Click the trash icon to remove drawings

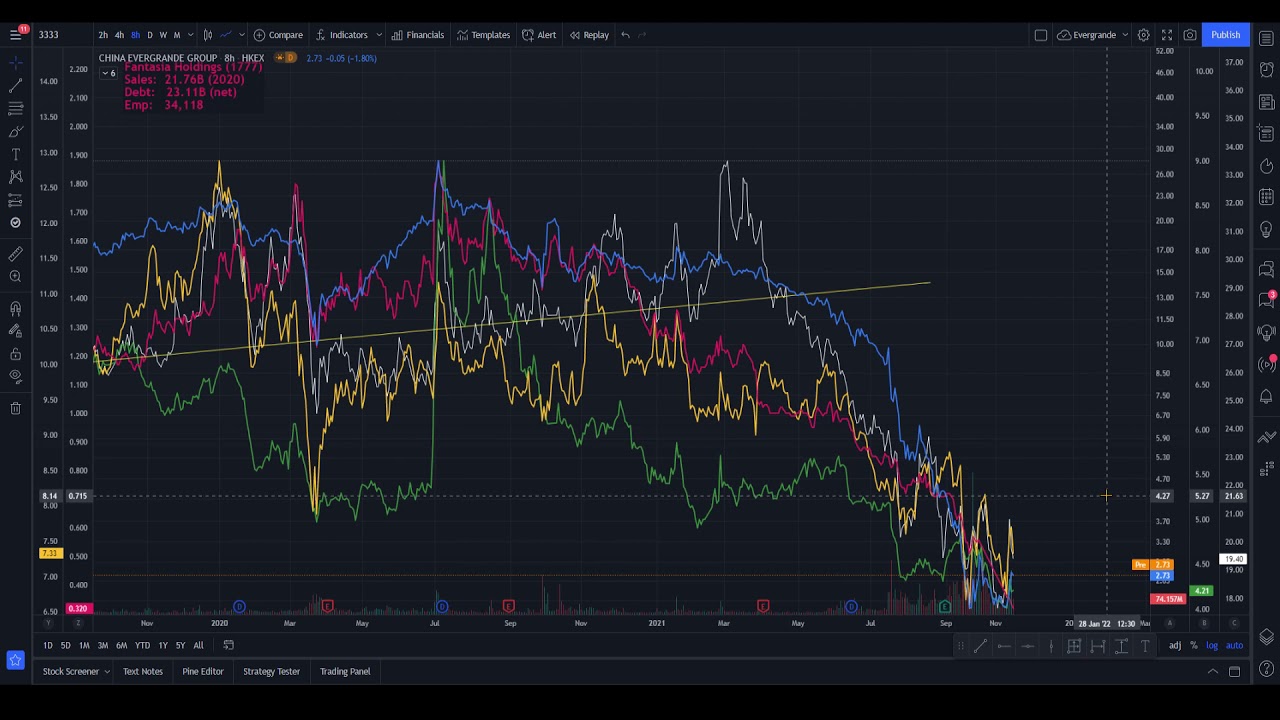(15, 408)
